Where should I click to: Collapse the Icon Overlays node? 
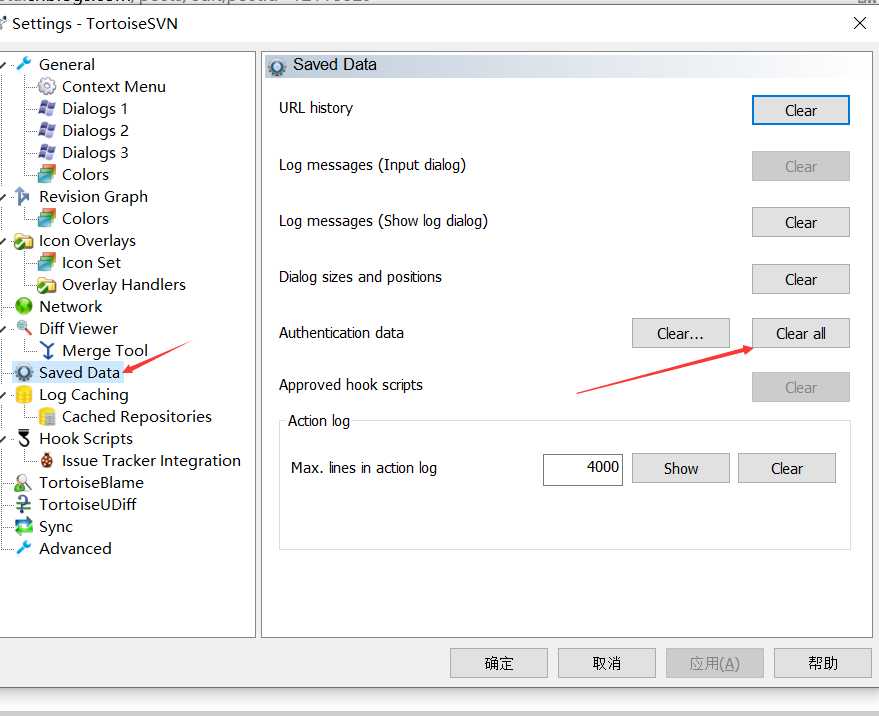pyautogui.click(x=3, y=241)
